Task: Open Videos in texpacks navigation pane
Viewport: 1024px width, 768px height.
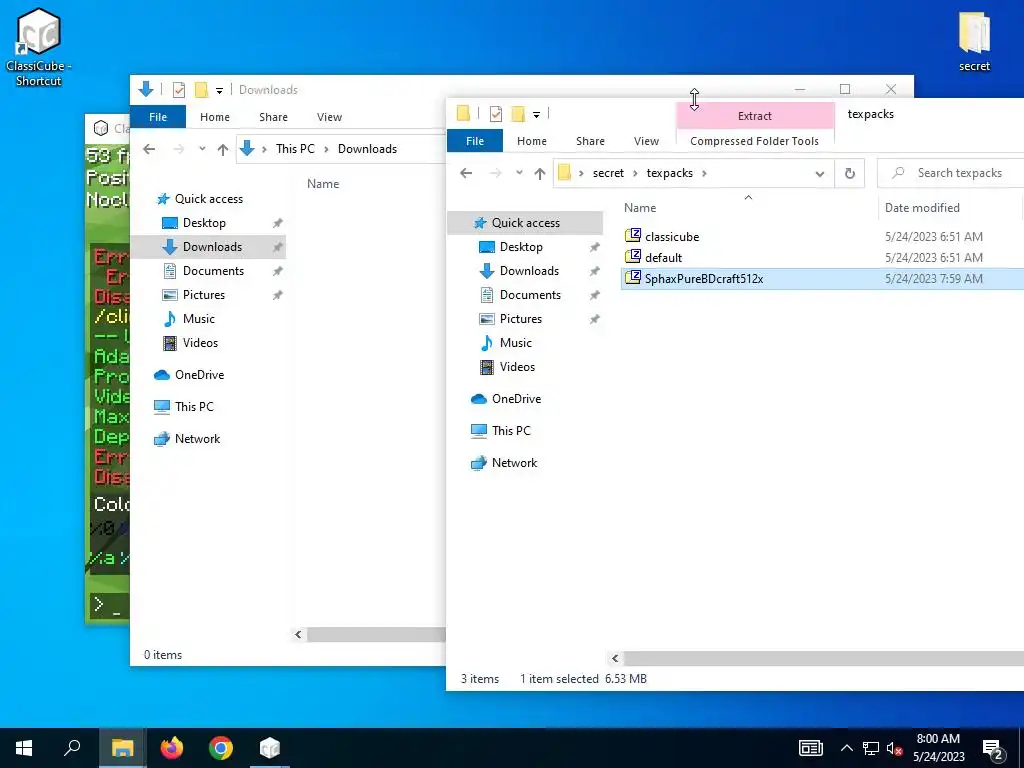Action: coord(517,367)
